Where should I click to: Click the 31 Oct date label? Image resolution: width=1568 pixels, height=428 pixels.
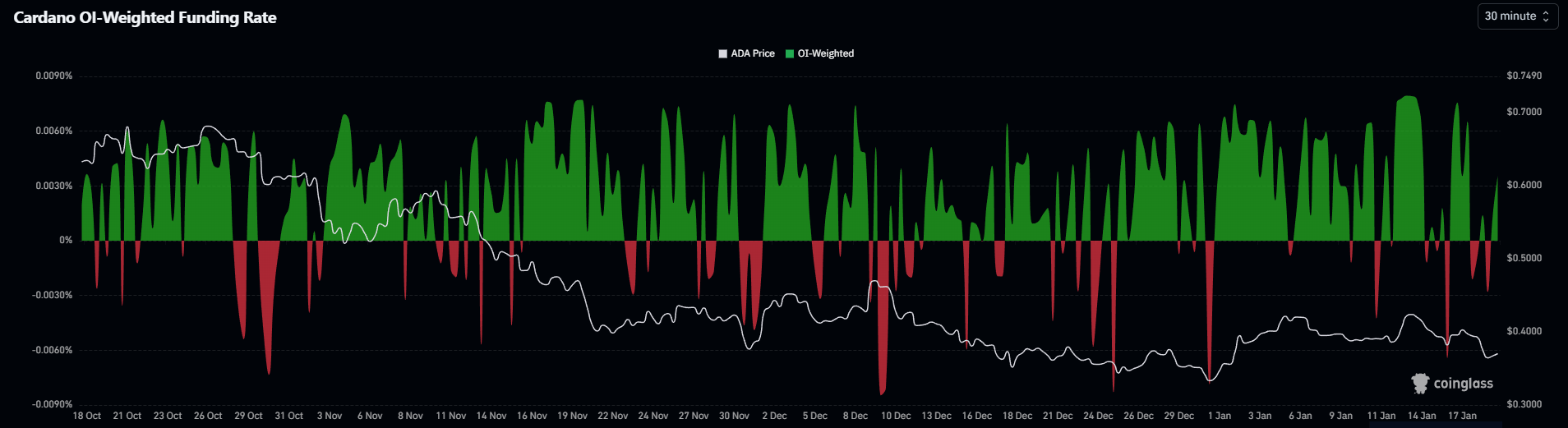(289, 416)
